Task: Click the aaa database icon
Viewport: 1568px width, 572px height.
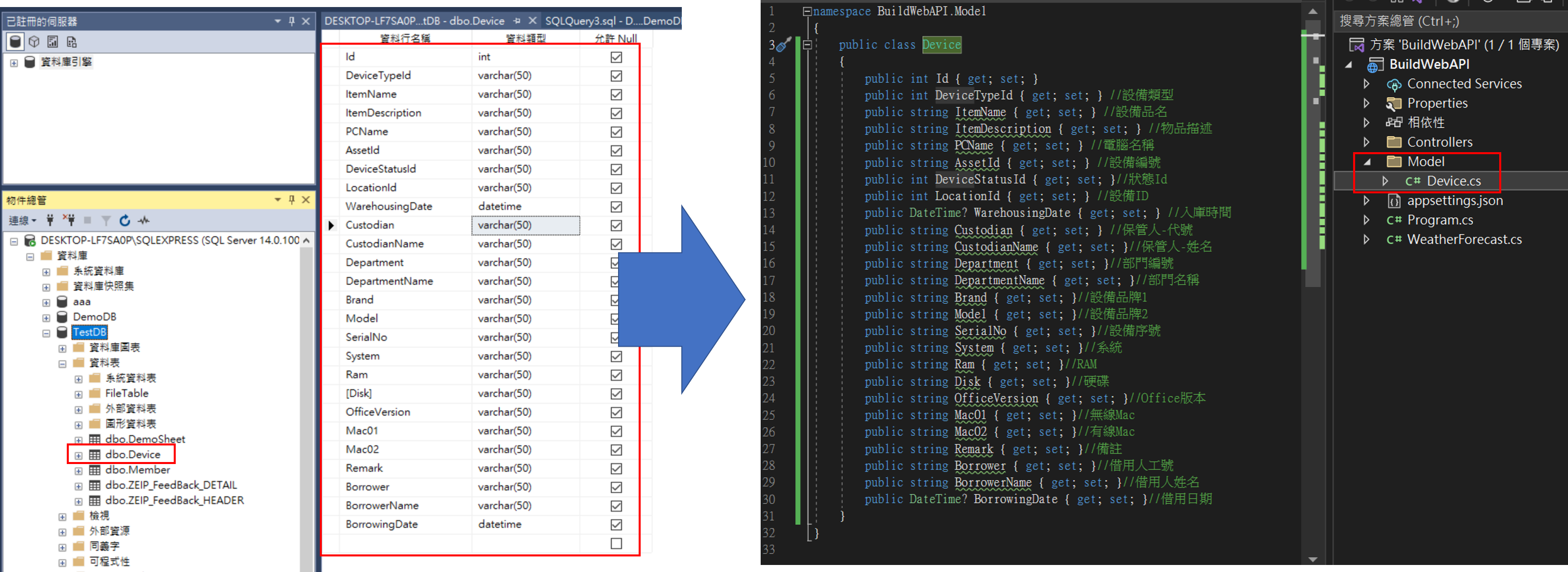Action: tap(62, 301)
